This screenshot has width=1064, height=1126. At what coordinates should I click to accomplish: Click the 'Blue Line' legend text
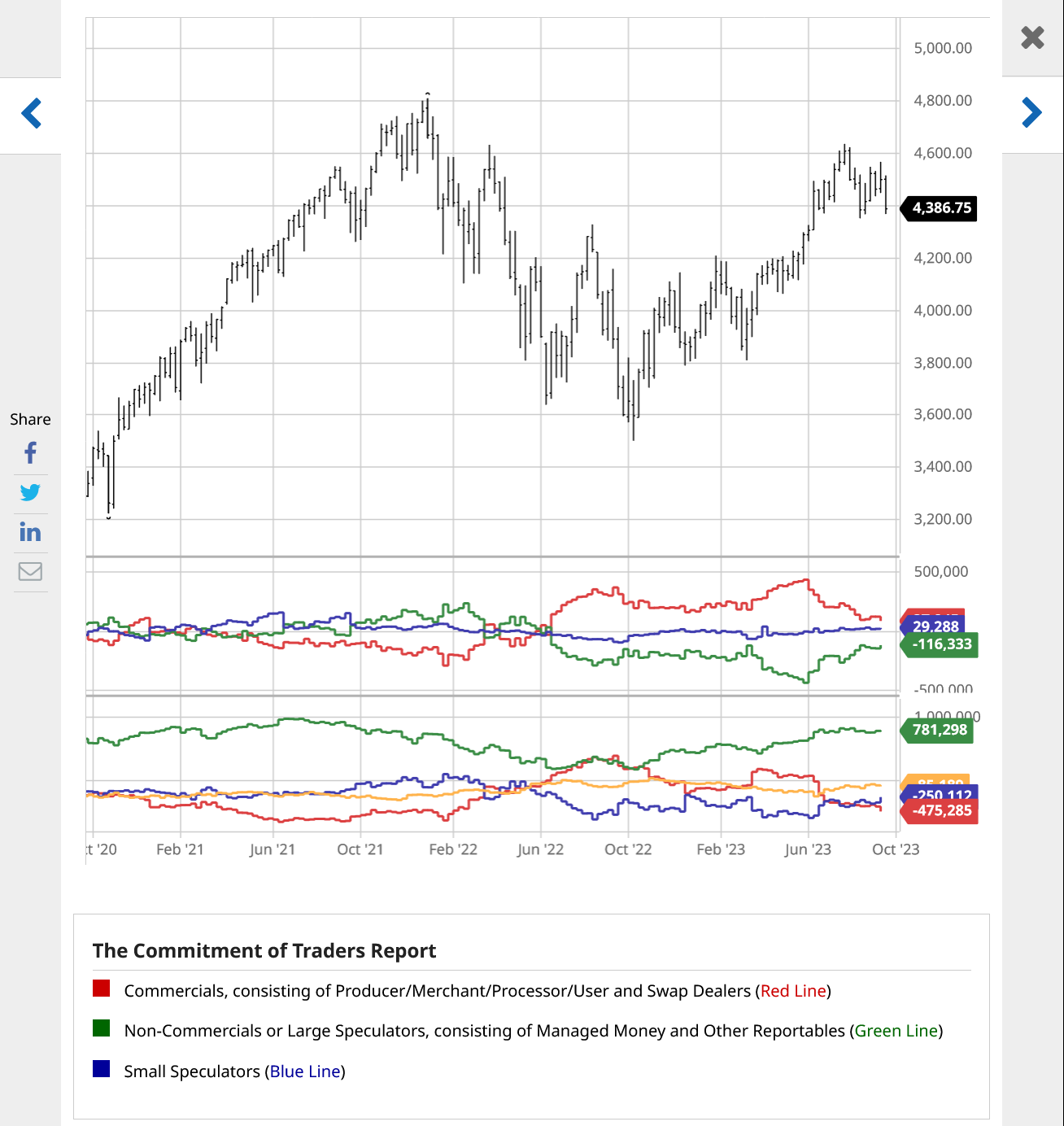click(x=304, y=1071)
